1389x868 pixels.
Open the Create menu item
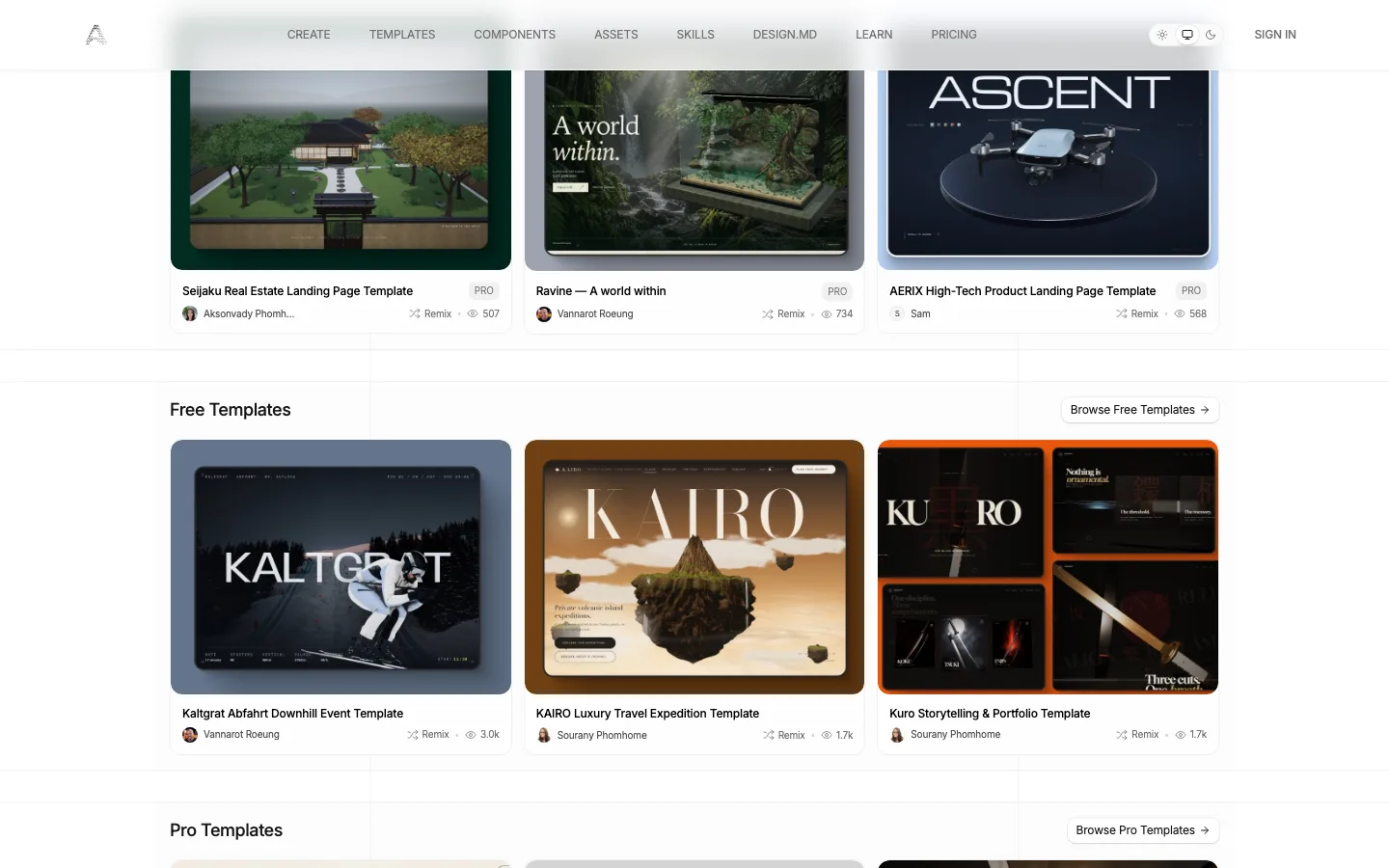(309, 35)
